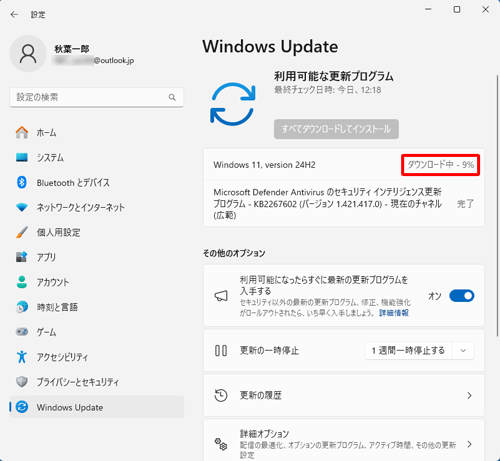Open the pause duration dropdown arrow

click(x=463, y=351)
